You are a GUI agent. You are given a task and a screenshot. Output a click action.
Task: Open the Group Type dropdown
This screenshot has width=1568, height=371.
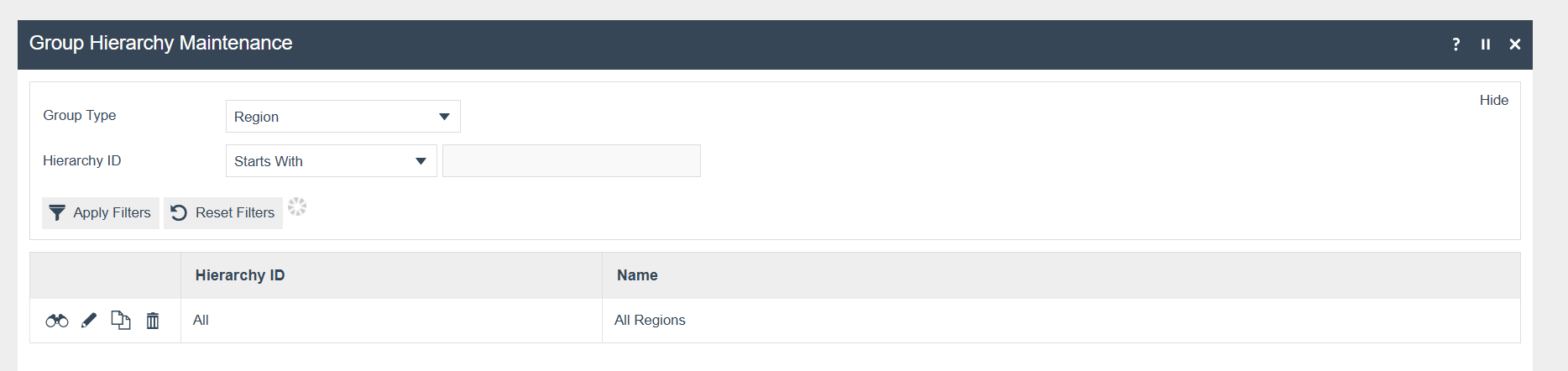(342, 117)
